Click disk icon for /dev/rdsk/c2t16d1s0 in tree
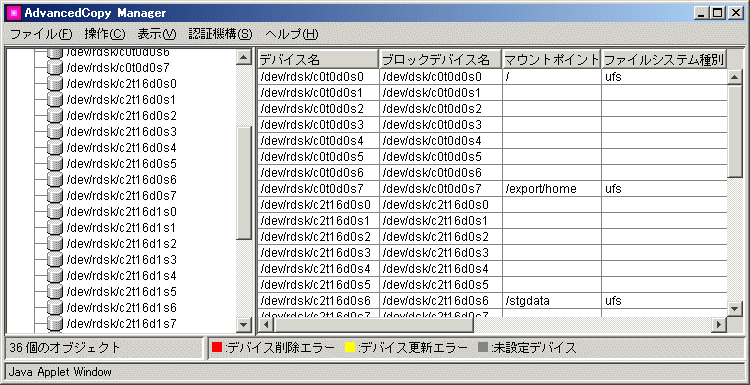Screen dimensions: 750x385 click(x=55, y=211)
